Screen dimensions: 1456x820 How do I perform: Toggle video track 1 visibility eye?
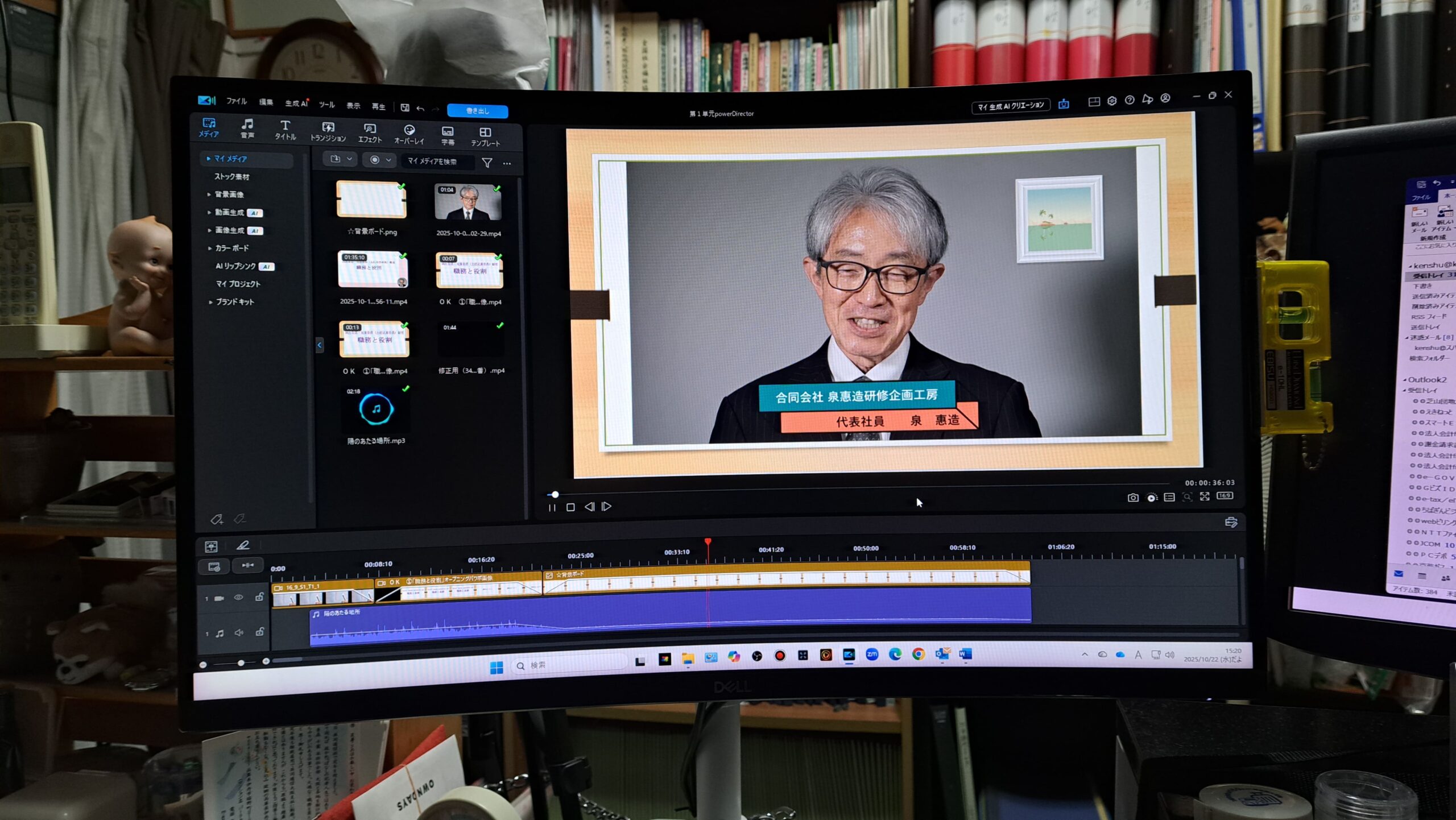click(239, 597)
